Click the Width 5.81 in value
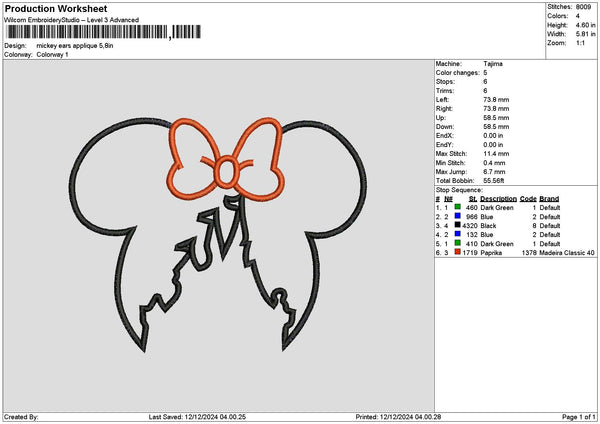 tap(585, 34)
